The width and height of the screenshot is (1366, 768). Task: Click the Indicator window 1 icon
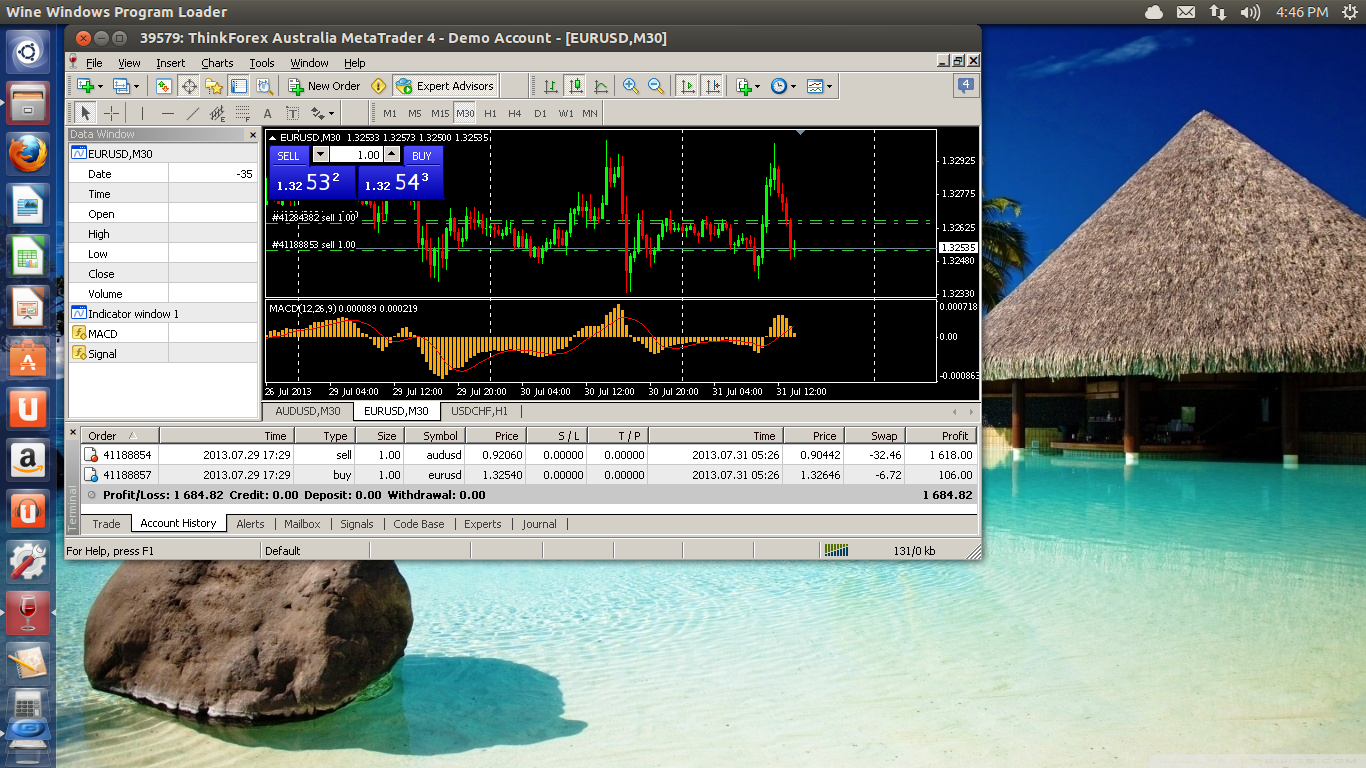(79, 314)
